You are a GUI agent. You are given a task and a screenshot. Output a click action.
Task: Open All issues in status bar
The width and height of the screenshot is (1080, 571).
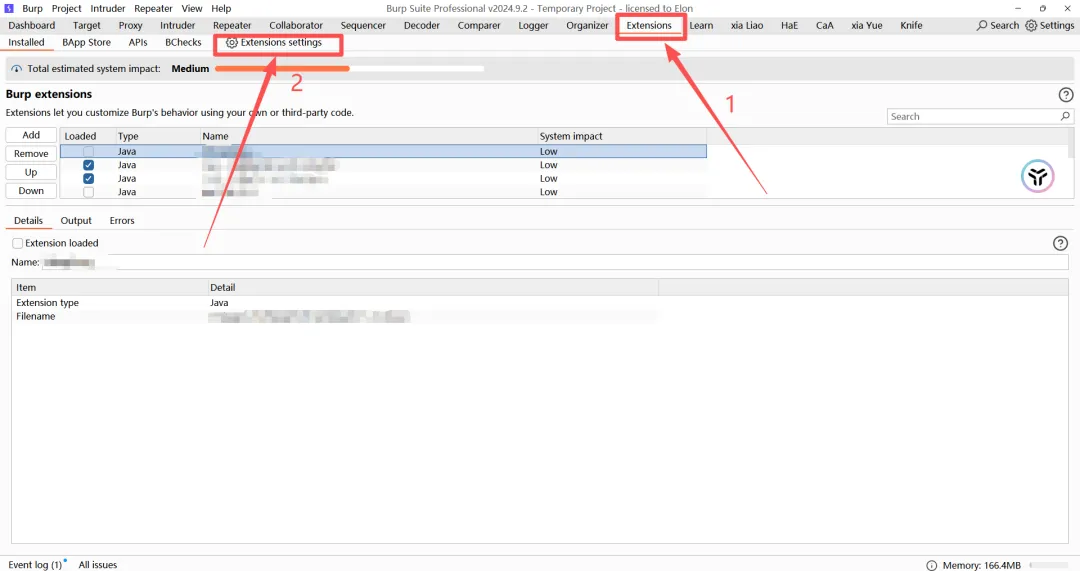98,565
